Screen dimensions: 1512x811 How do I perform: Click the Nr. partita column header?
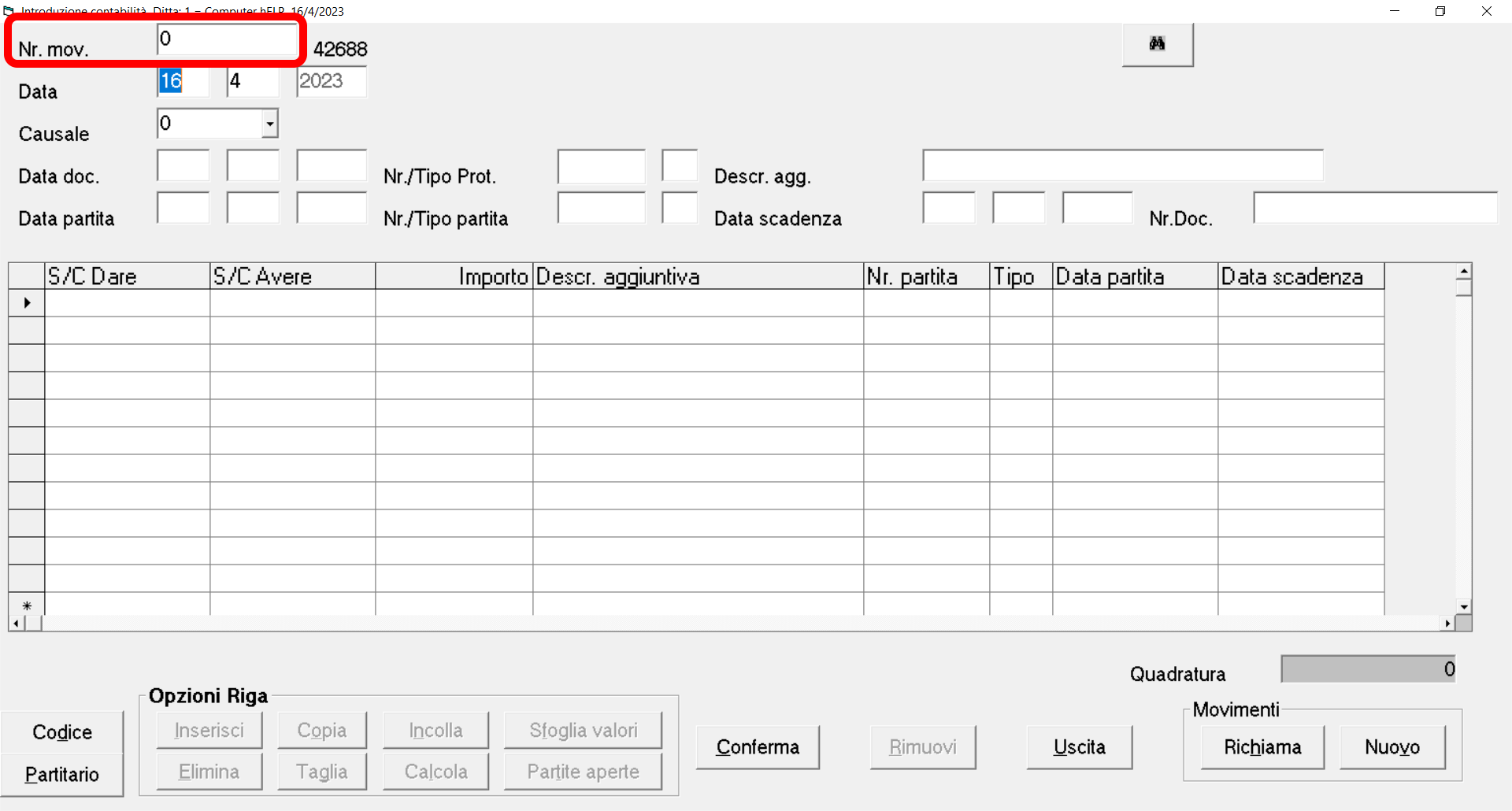(x=927, y=276)
